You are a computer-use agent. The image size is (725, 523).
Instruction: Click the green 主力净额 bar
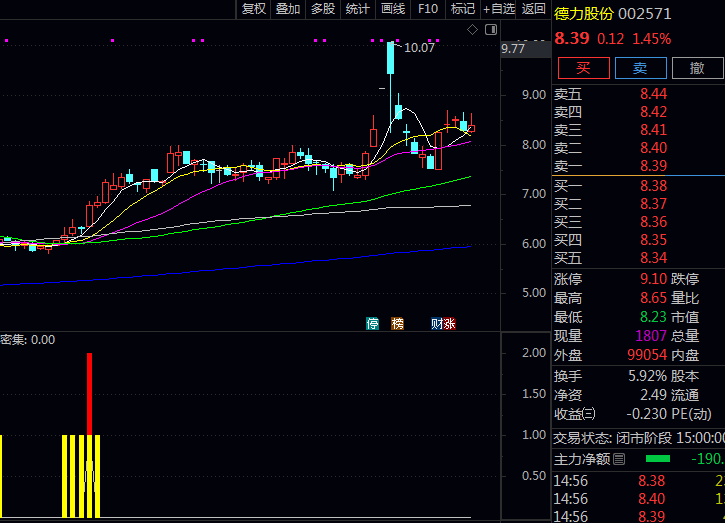(657, 459)
